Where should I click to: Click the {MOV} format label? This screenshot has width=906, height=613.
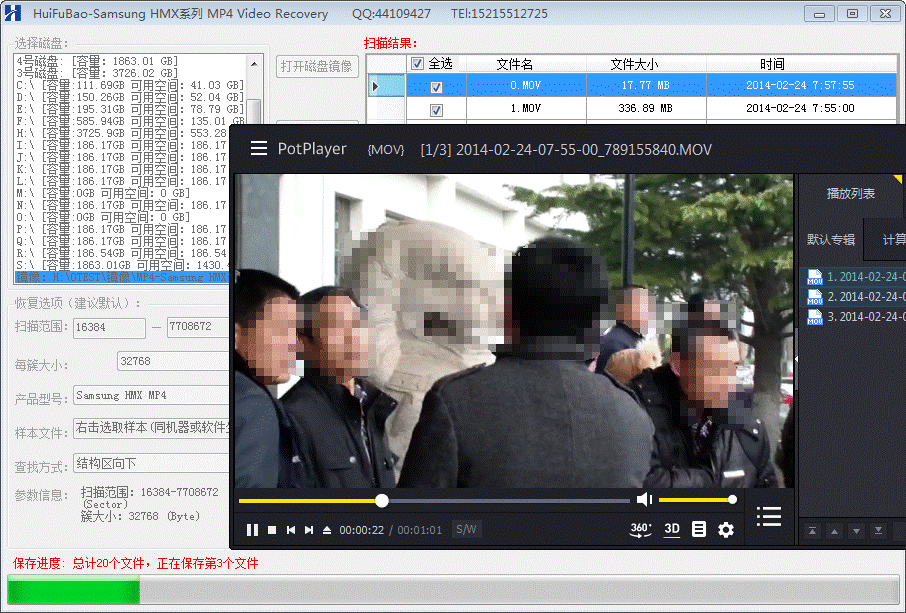point(385,150)
